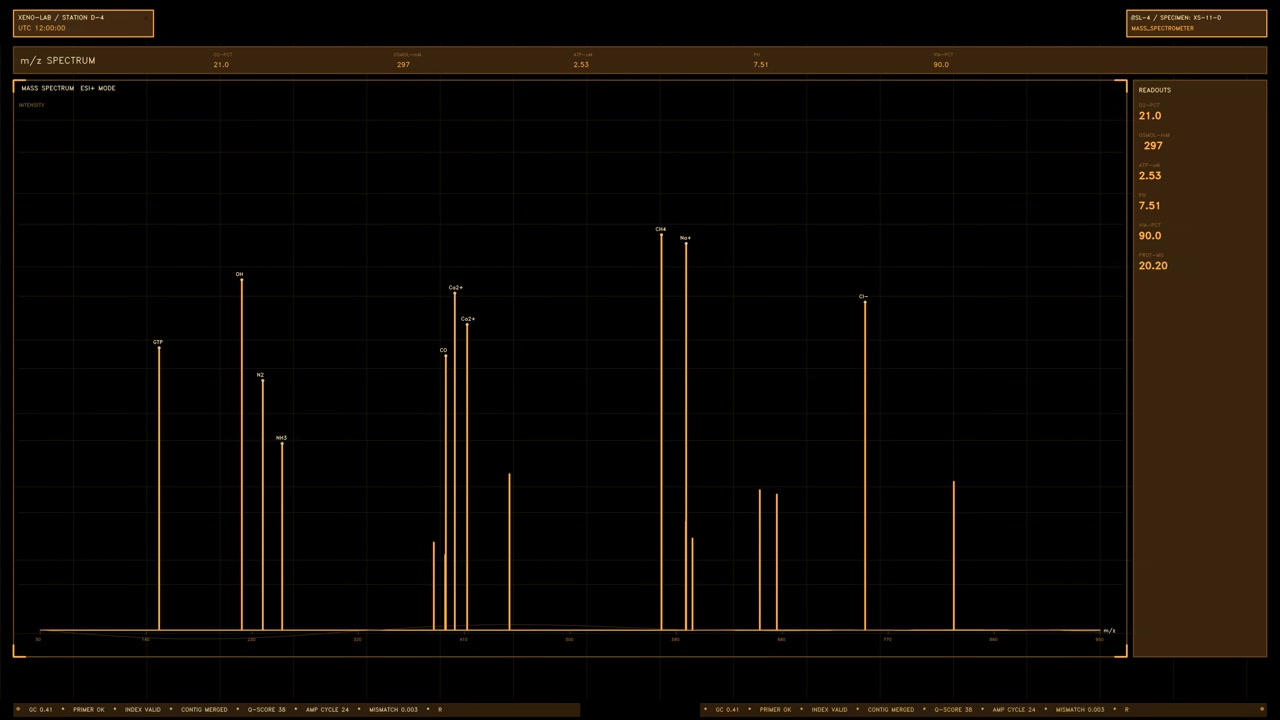Select the Na+ peak label

coord(685,238)
